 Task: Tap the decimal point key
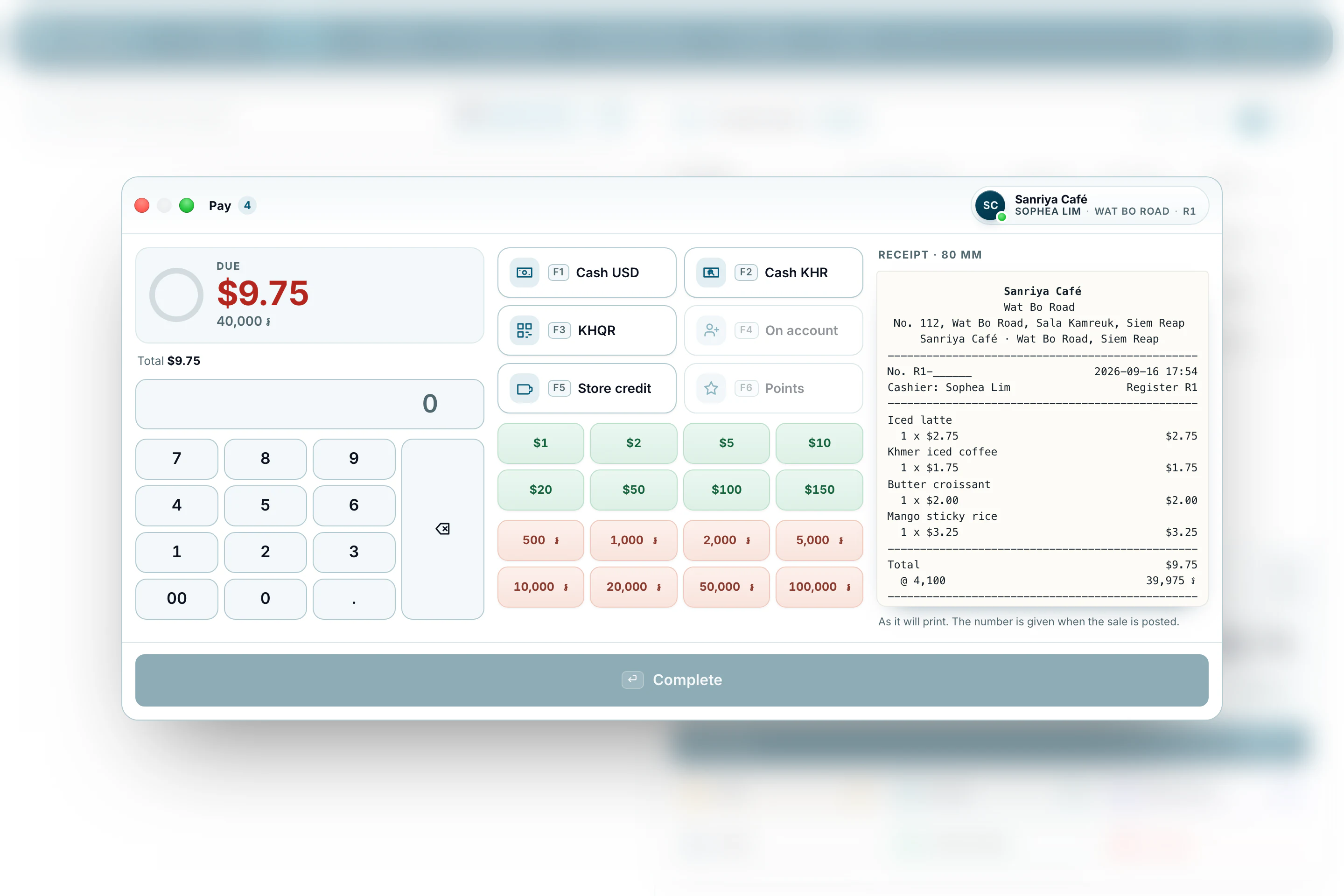(x=354, y=599)
